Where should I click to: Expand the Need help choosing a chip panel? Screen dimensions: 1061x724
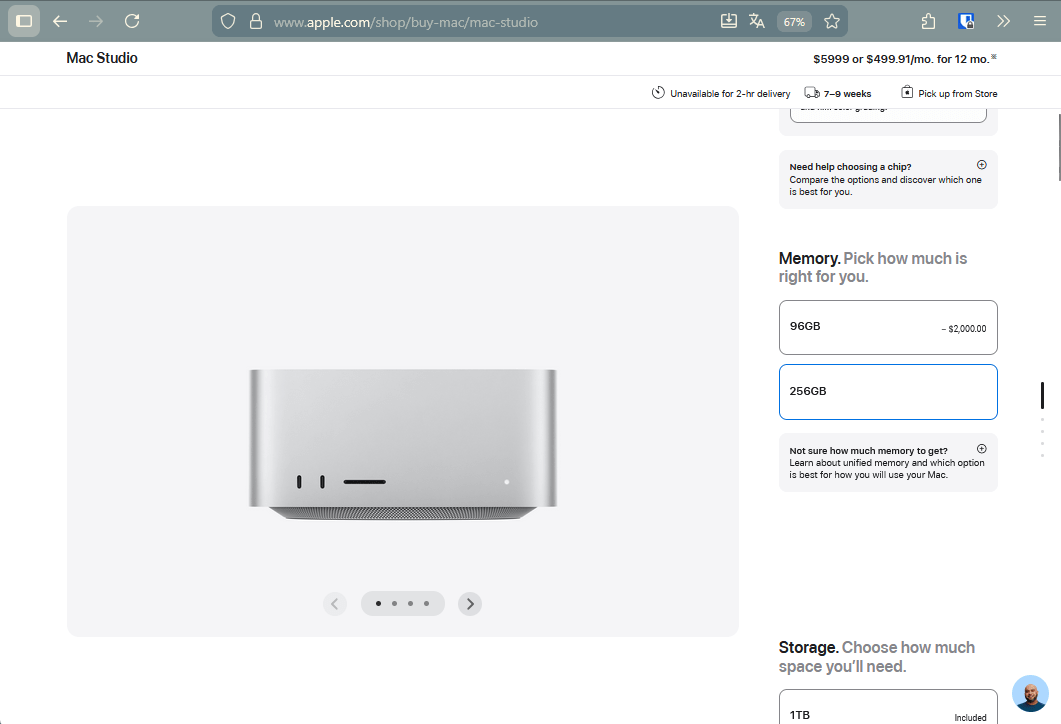981,164
